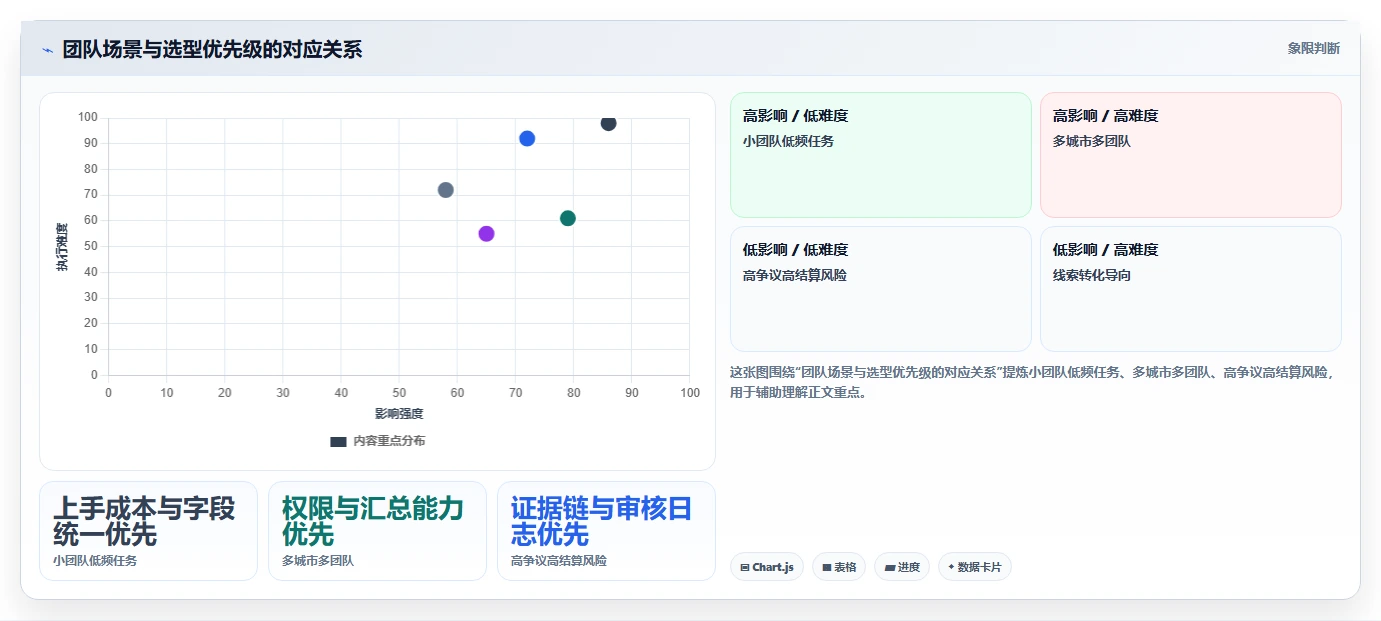Click the 高争议高结算风险 text in quadrant card

[795, 275]
